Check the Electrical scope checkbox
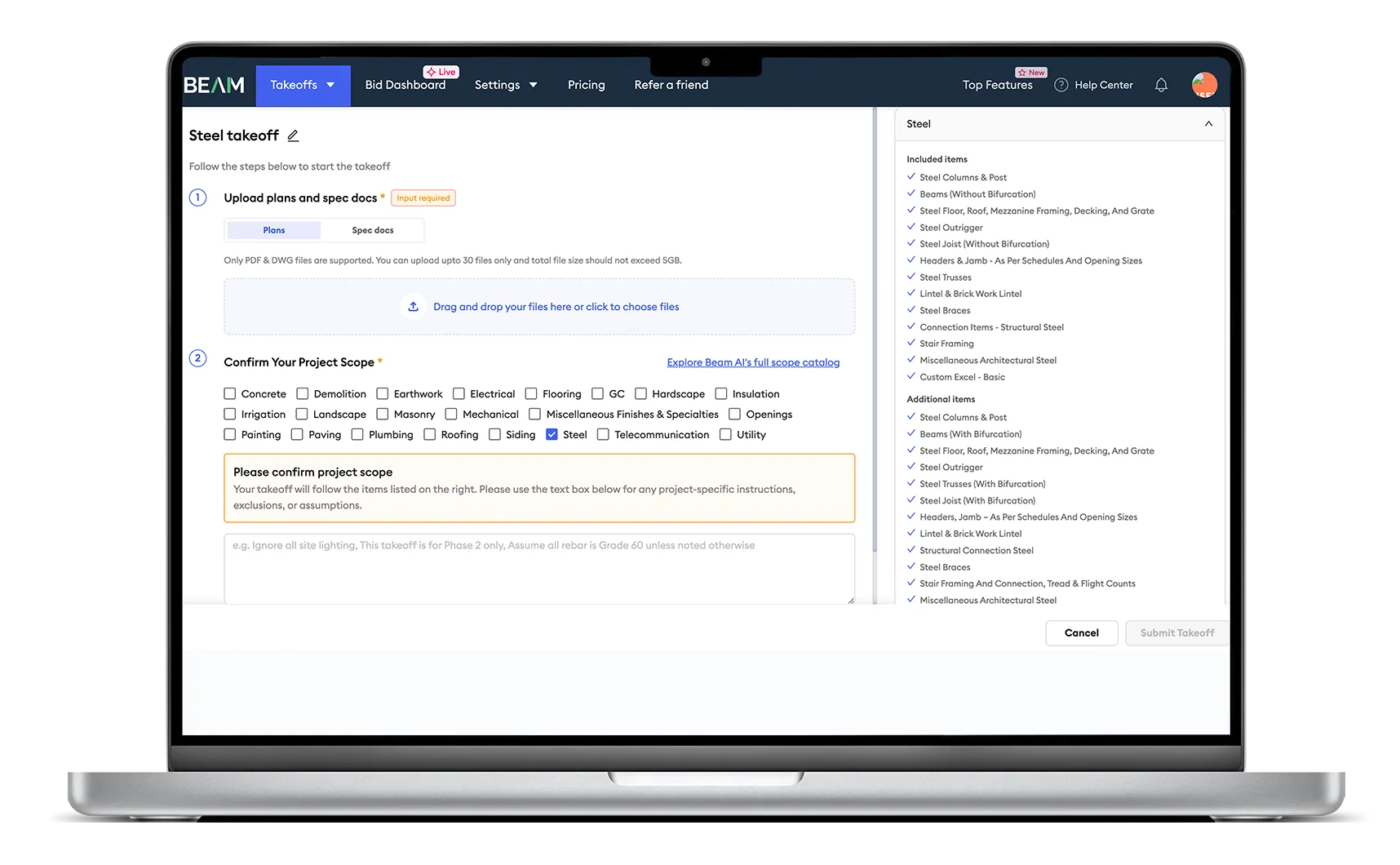 [459, 393]
